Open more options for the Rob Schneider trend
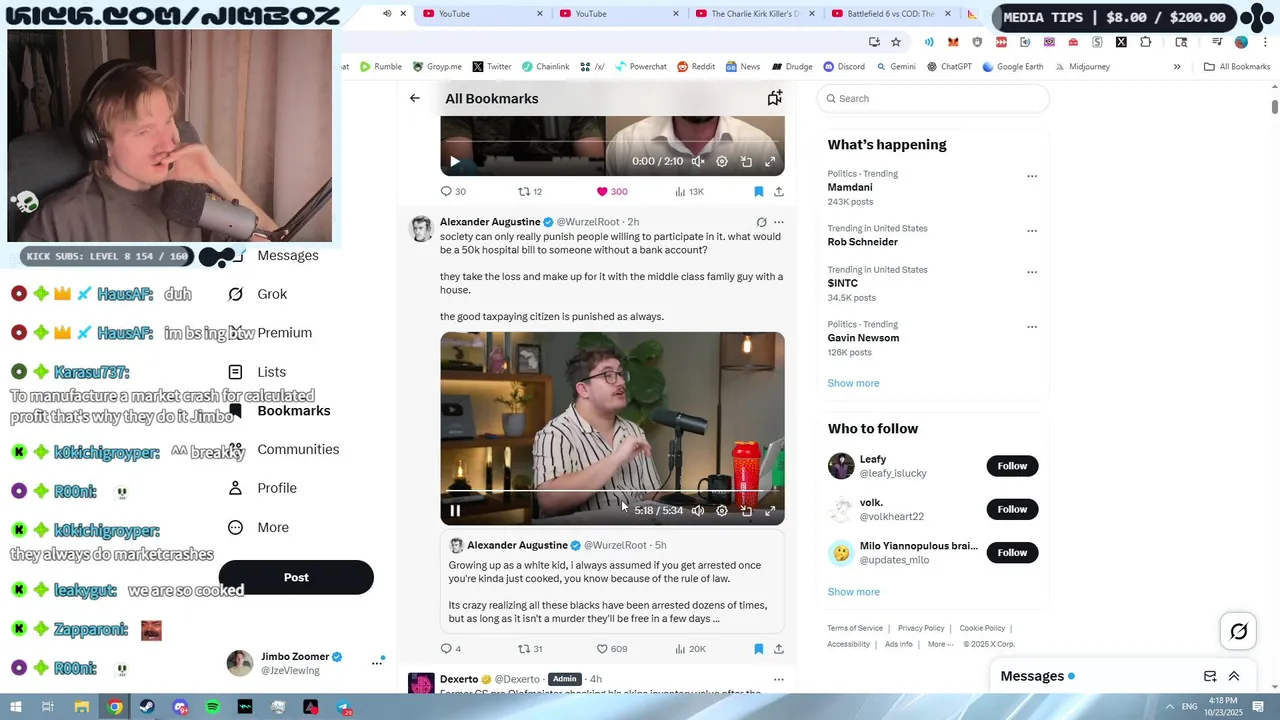This screenshot has width=1280, height=720. pos(1032,231)
